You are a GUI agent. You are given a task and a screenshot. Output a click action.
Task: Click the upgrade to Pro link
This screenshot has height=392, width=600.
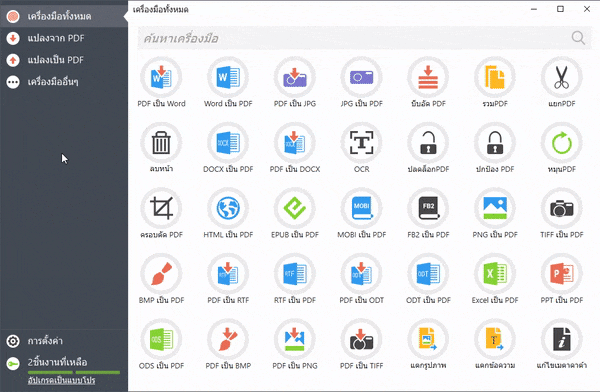click(61, 381)
